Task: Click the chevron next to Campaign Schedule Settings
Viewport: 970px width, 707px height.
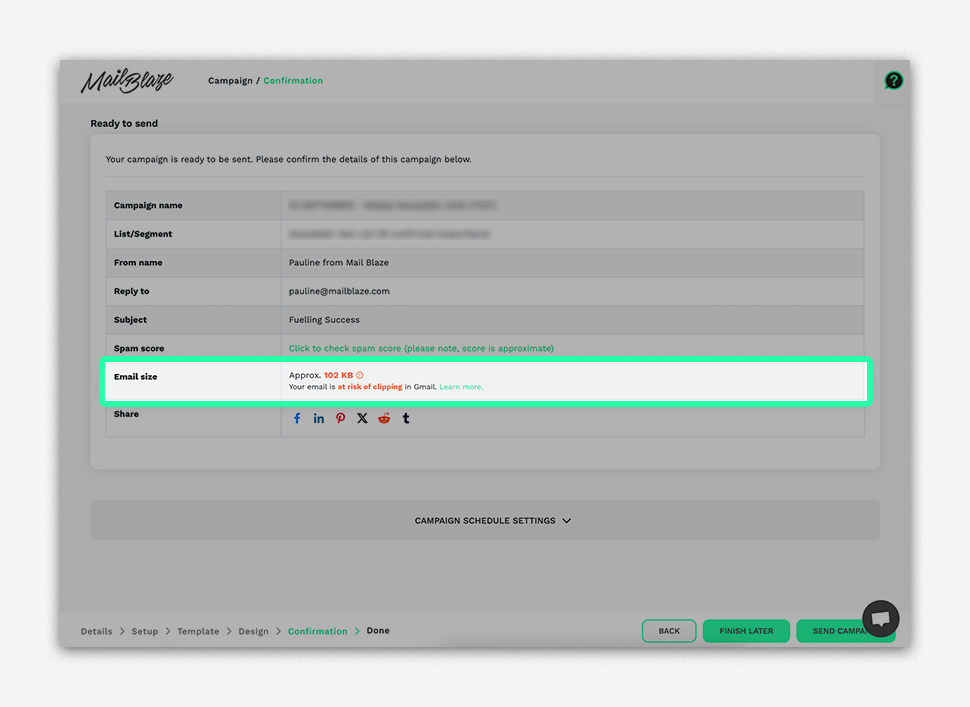Action: (x=567, y=521)
